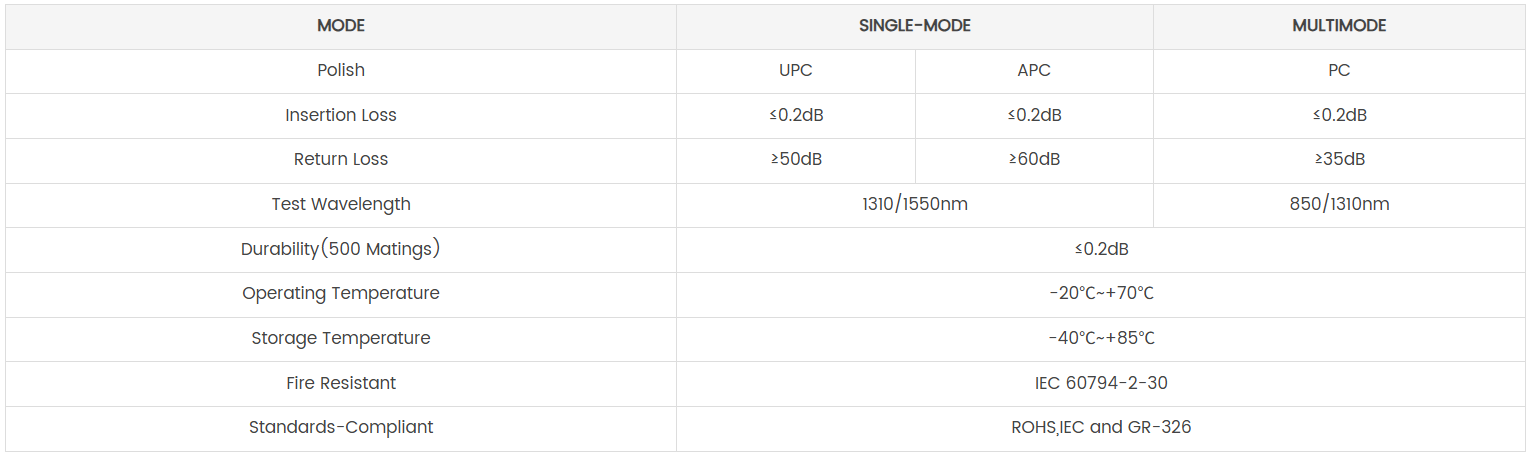Select the 1310/1550nm wavelength cell
Screen dimensions: 1533x457
(x=914, y=205)
